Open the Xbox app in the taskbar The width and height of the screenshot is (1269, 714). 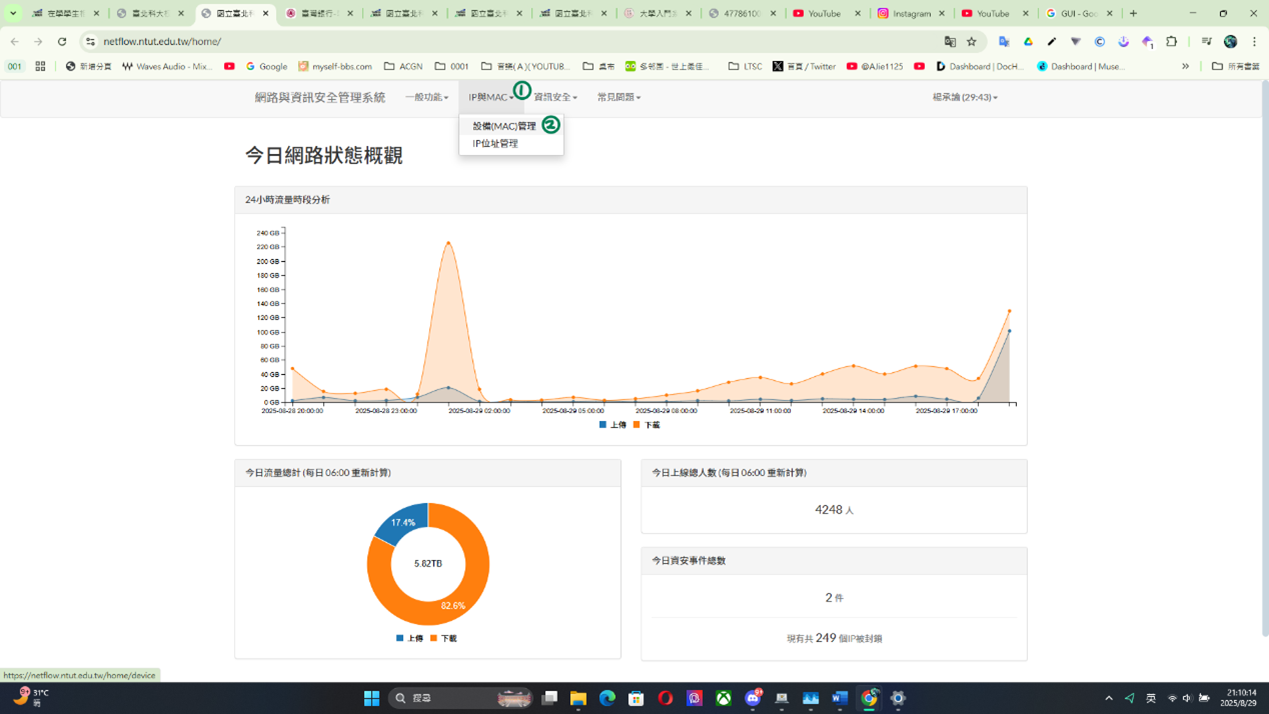(723, 698)
